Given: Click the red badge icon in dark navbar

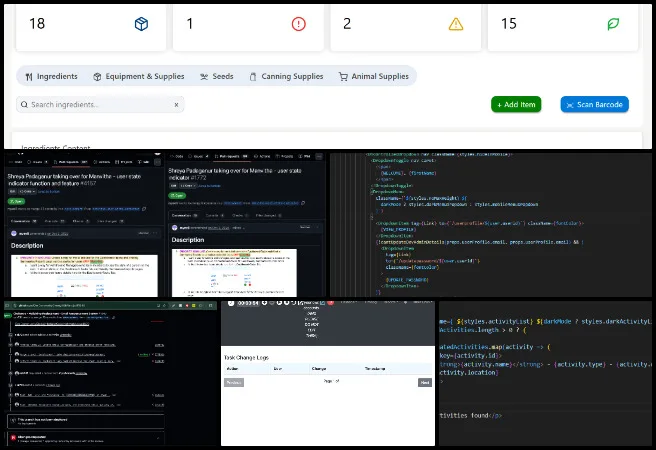Looking at the screenshot, I should point(331,302).
